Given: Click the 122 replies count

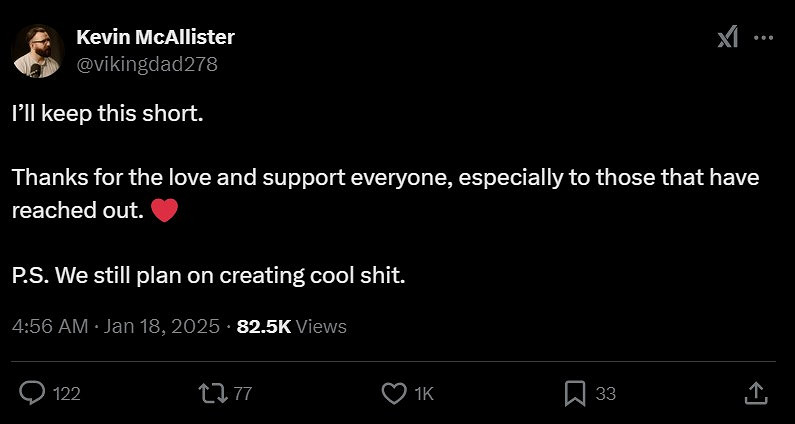Looking at the screenshot, I should tap(66, 394).
